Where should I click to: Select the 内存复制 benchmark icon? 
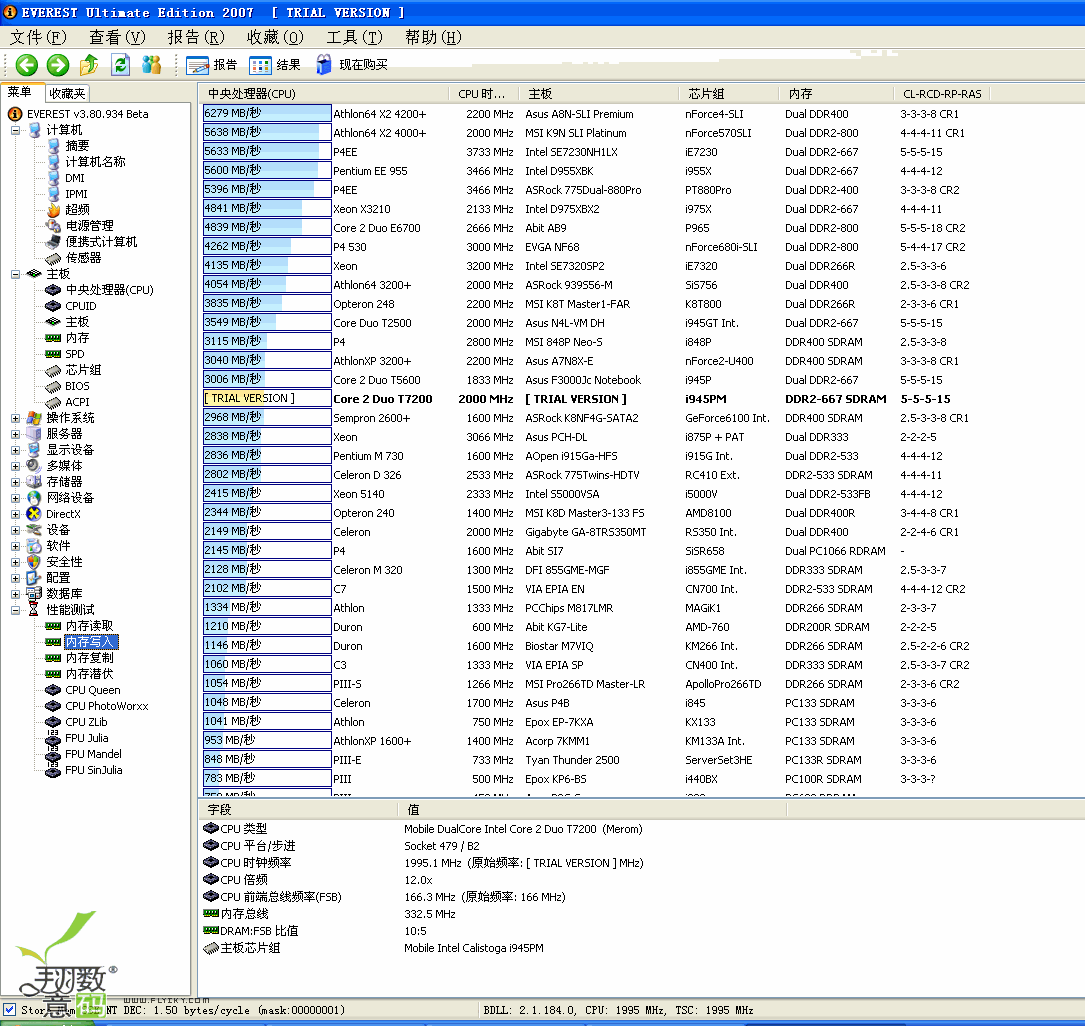click(53, 658)
